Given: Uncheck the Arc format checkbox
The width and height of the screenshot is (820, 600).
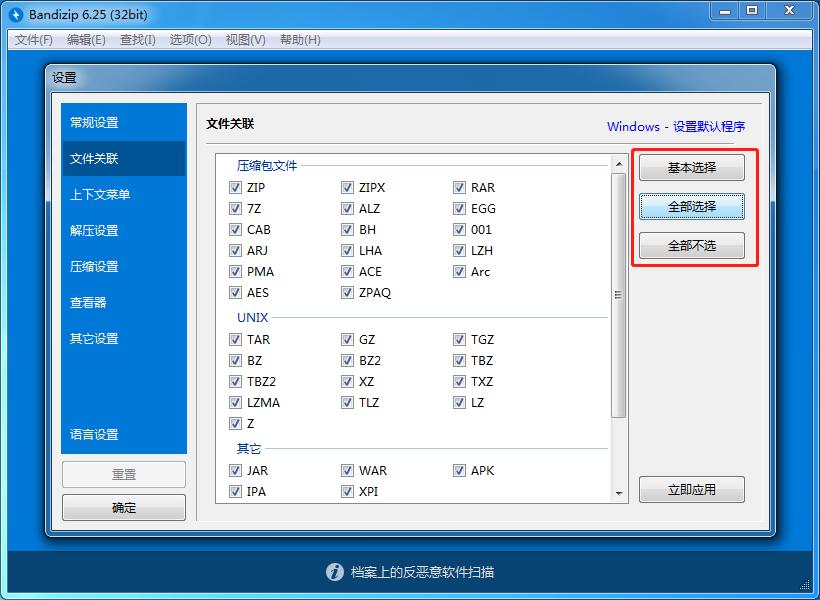Looking at the screenshot, I should (x=459, y=271).
